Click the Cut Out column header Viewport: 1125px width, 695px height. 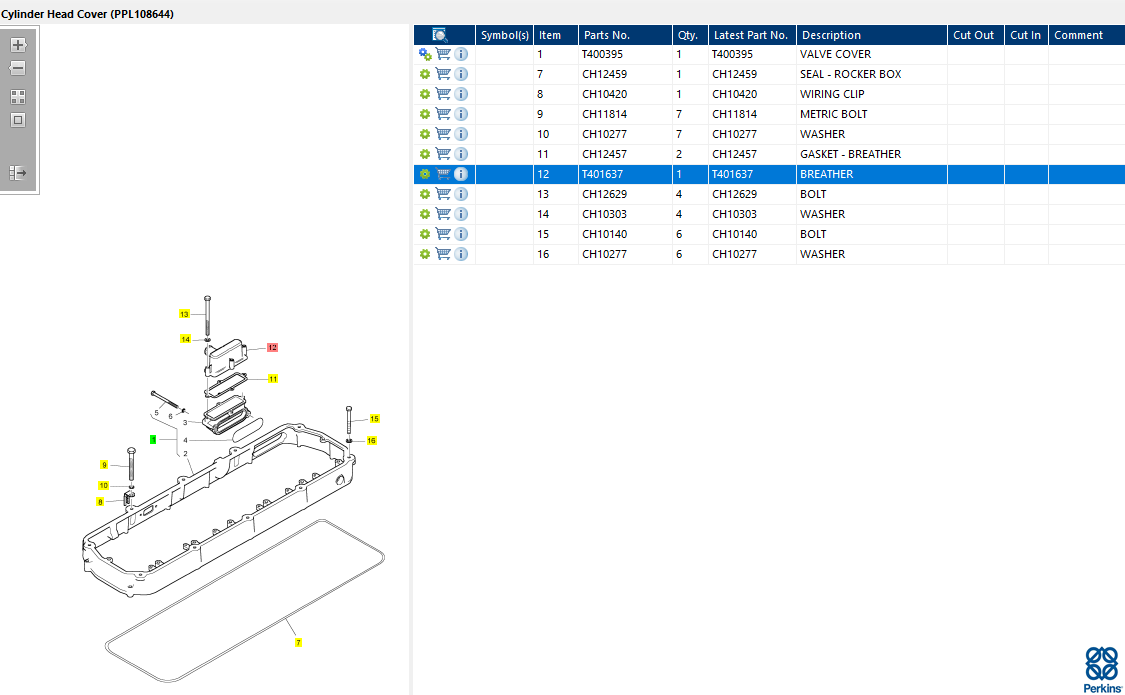(x=976, y=35)
